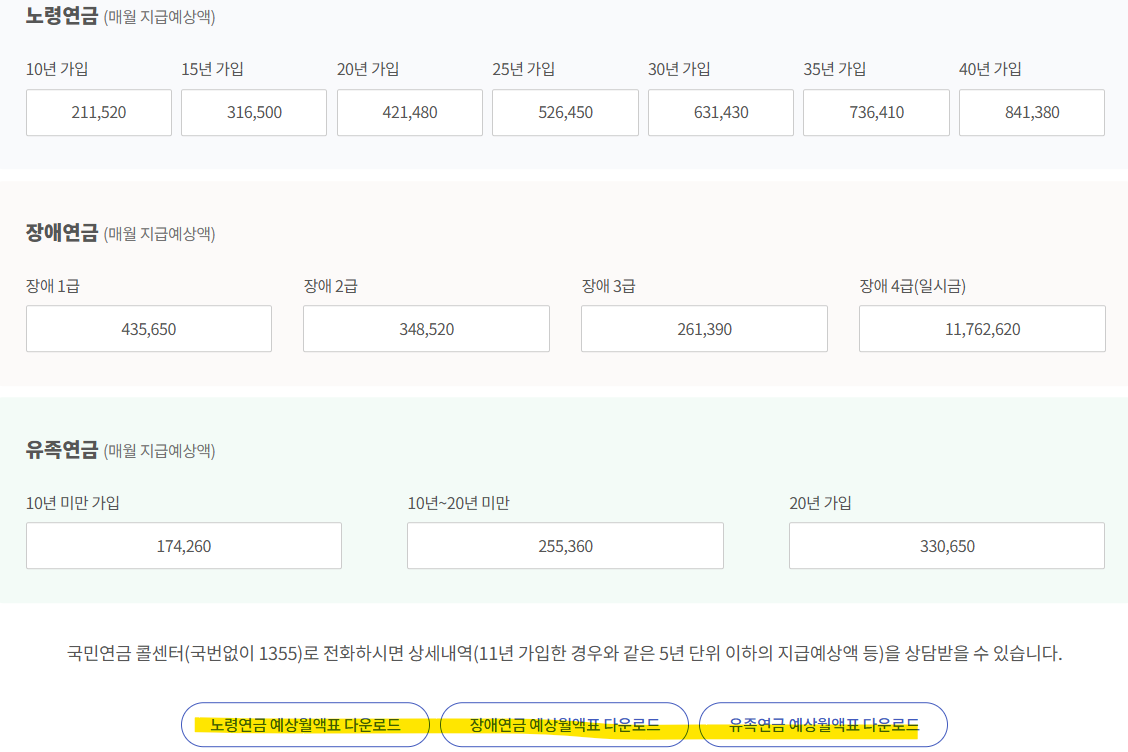Select the 10년 가입 amount field showing 211,520
The width and height of the screenshot is (1128, 752).
tap(98, 112)
